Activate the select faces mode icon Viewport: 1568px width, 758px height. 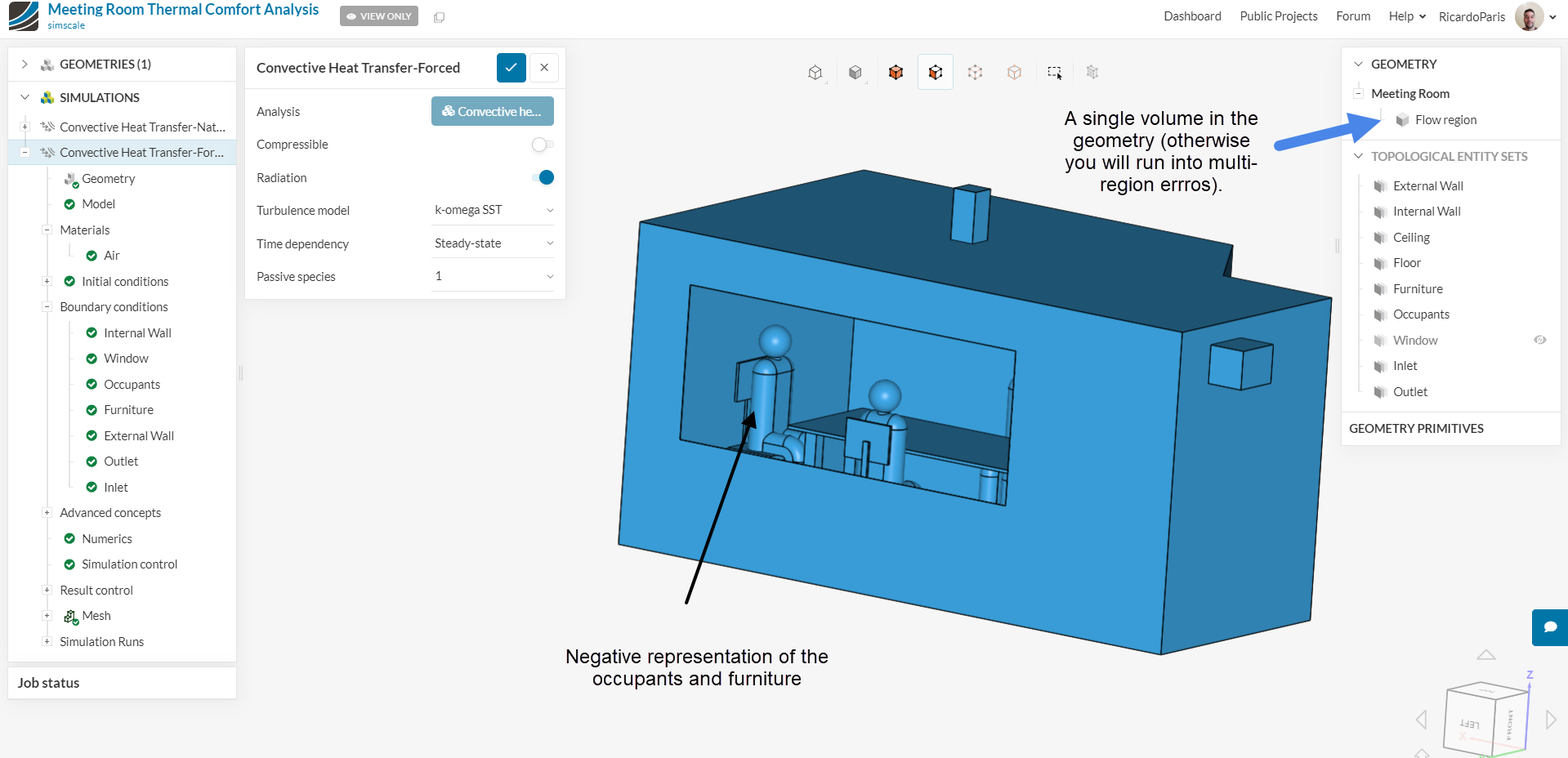[936, 73]
